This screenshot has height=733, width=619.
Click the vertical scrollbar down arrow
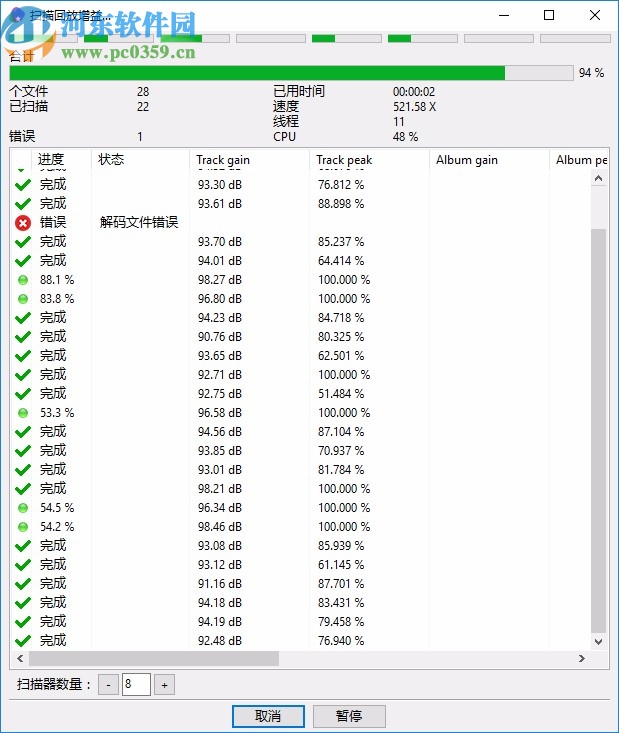[598, 642]
